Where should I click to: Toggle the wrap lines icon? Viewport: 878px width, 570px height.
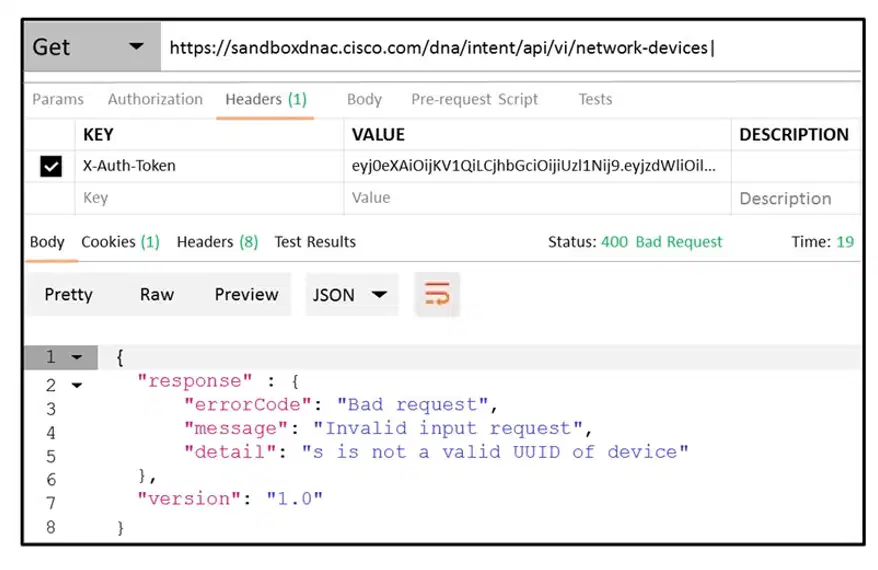[437, 295]
